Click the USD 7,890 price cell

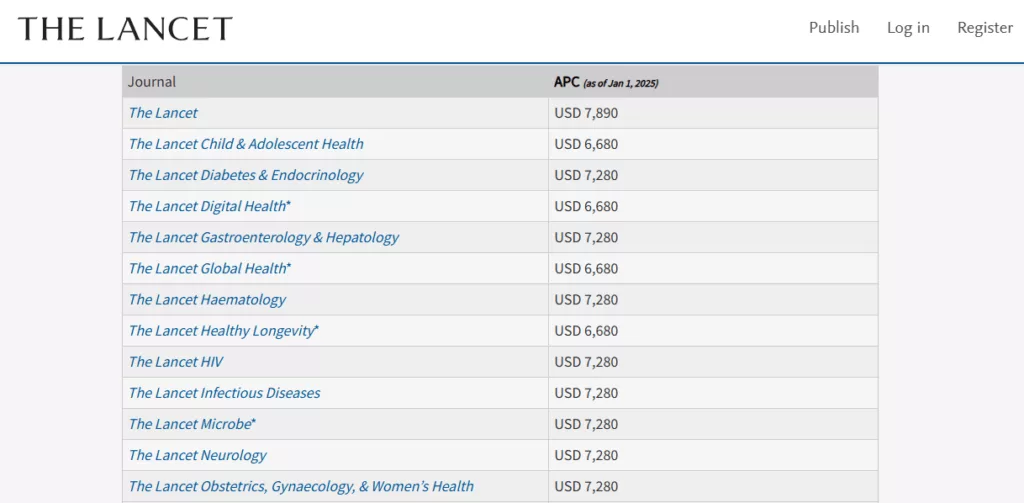click(x=586, y=113)
